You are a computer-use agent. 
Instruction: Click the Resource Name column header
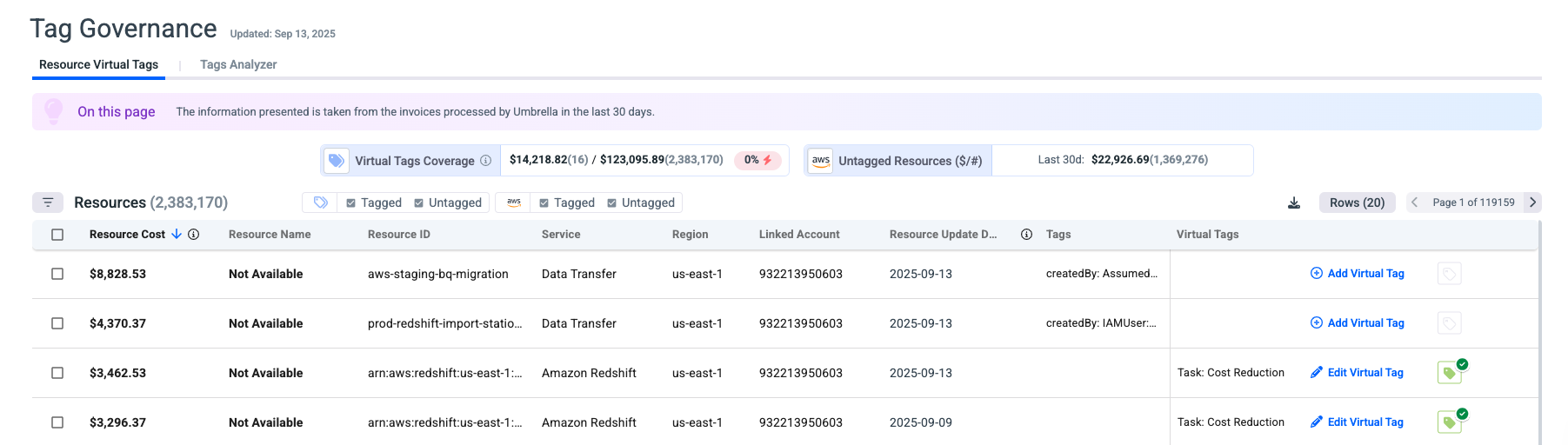pyautogui.click(x=270, y=235)
